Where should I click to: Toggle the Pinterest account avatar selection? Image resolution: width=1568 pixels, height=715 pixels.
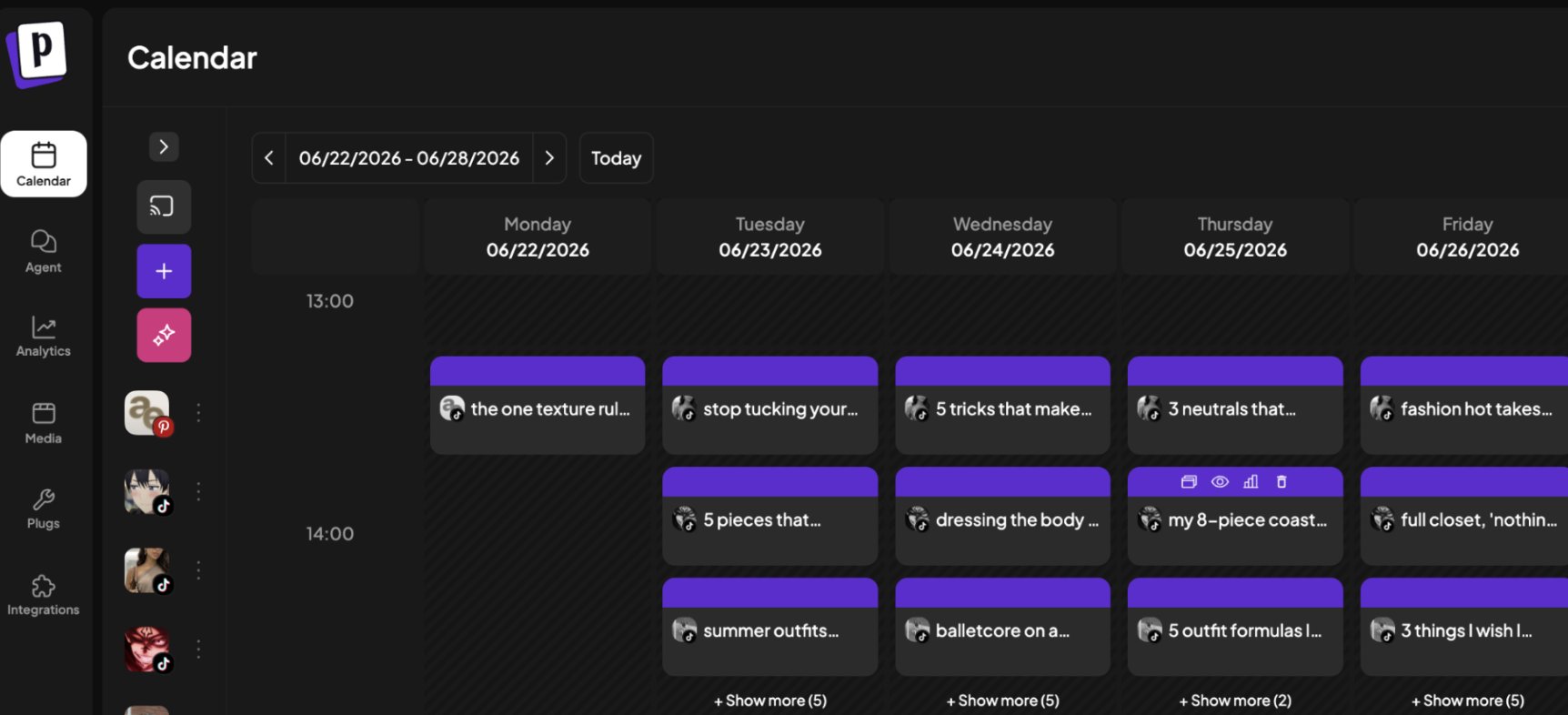click(147, 413)
